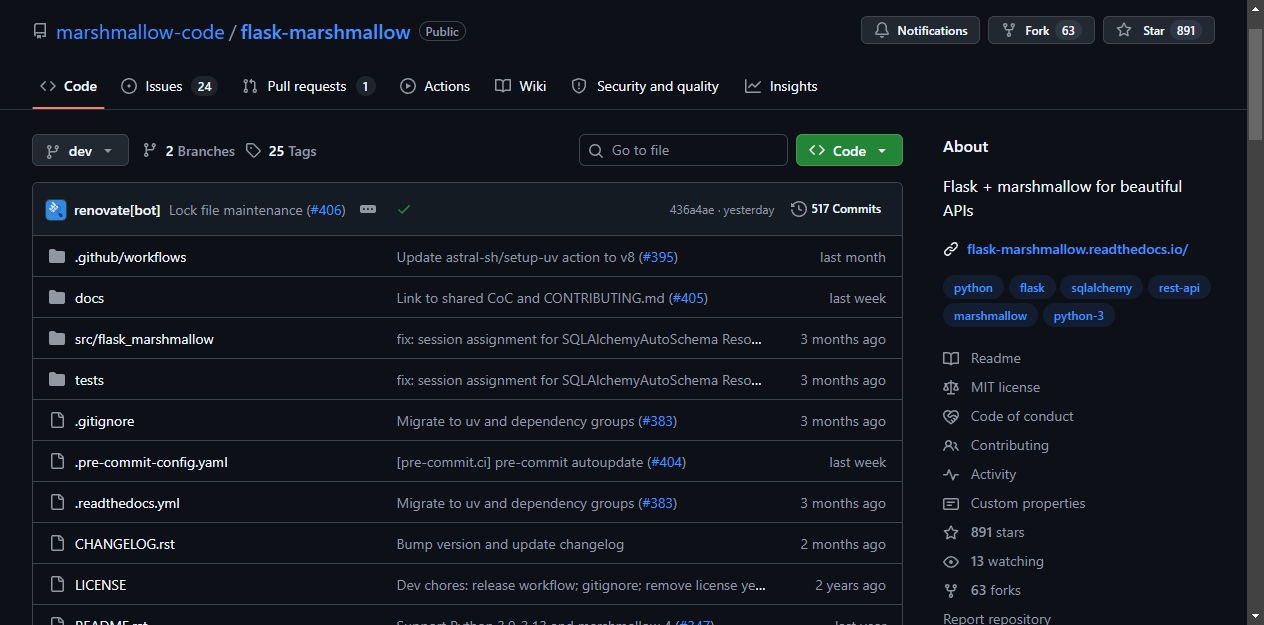Click the .pre-commit-config.yaml file icon
1264x625 pixels.
coord(56,462)
